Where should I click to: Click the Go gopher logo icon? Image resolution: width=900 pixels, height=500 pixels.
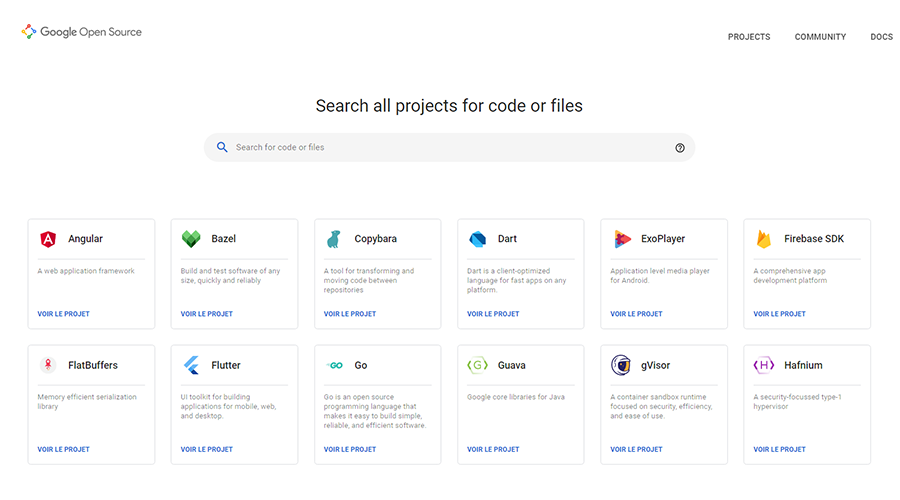(334, 365)
